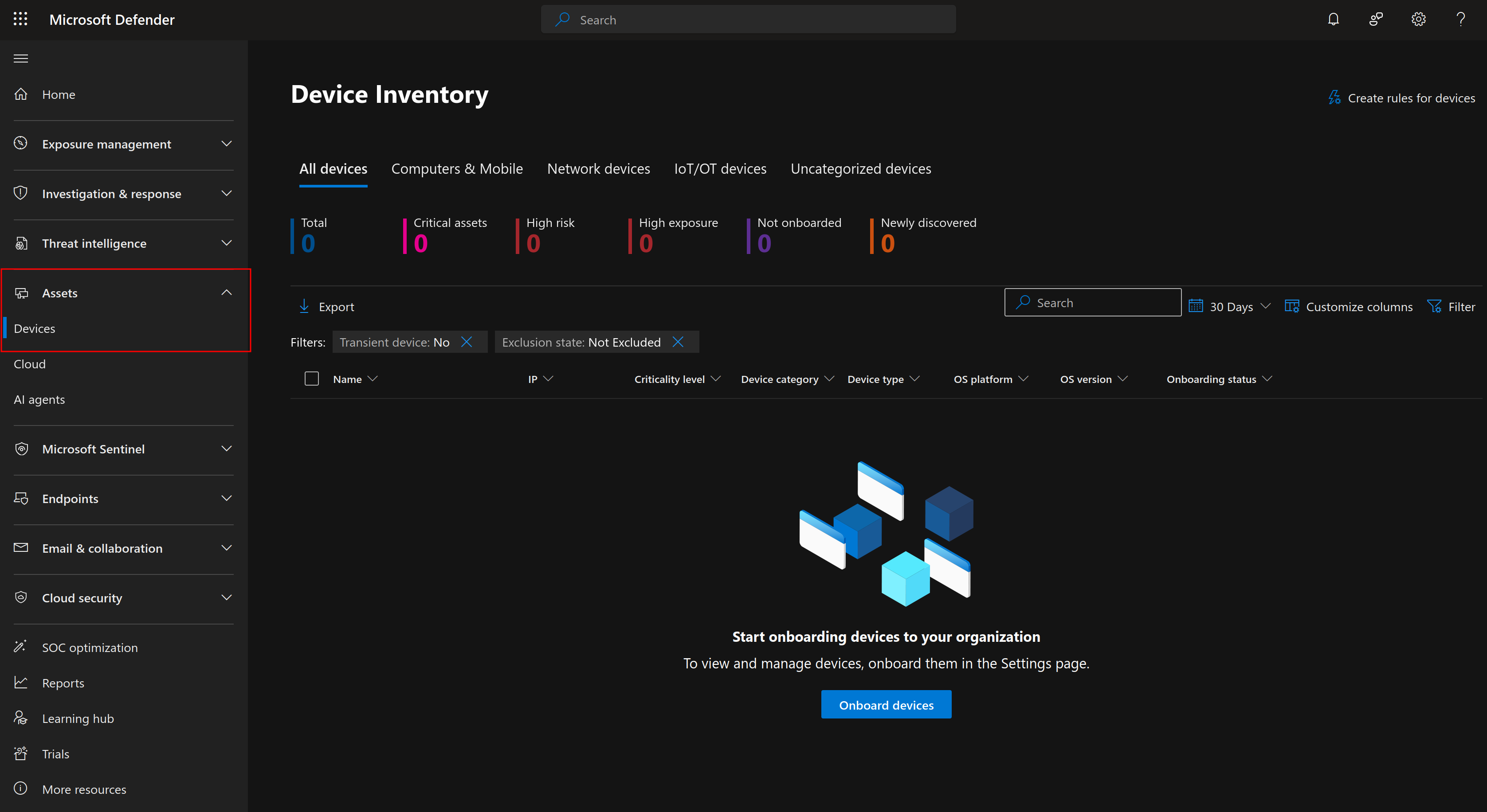Open the Filter funnel icon
1487x812 pixels.
[1434, 306]
